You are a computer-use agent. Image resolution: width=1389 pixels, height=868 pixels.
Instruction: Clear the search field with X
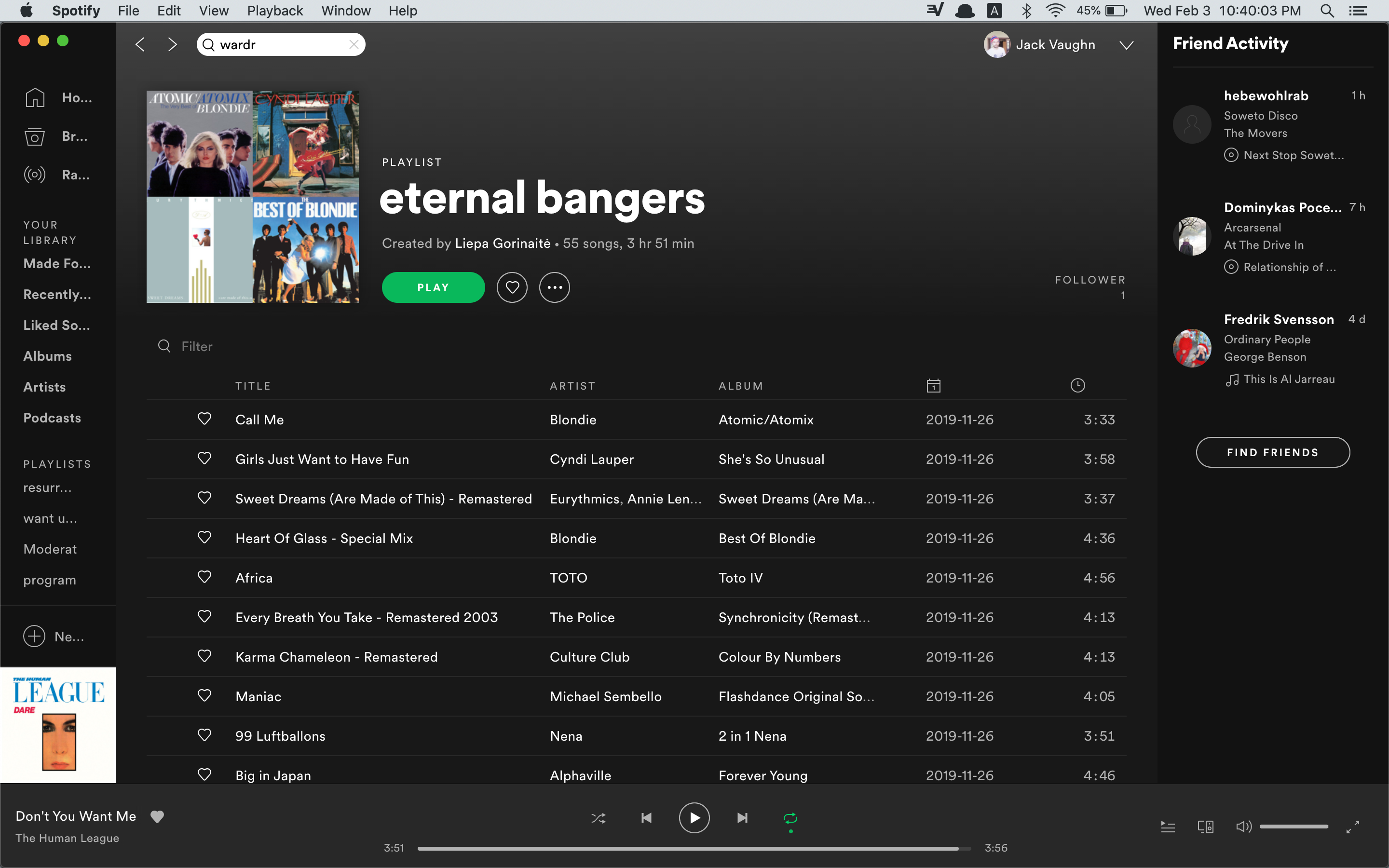[354, 44]
